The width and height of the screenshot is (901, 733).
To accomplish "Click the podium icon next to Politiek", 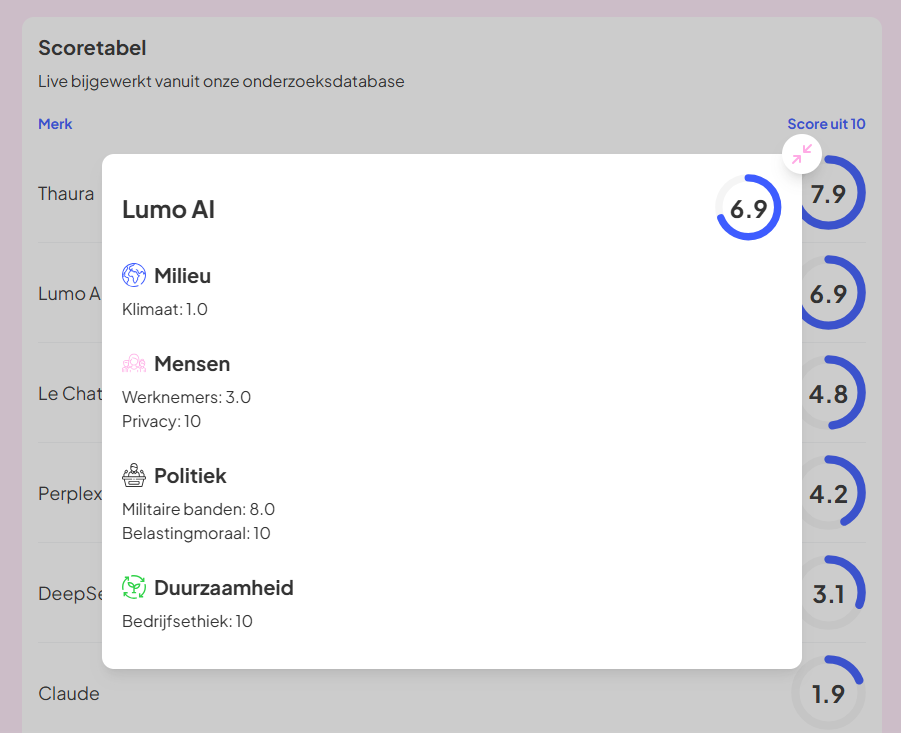I will click(x=134, y=475).
